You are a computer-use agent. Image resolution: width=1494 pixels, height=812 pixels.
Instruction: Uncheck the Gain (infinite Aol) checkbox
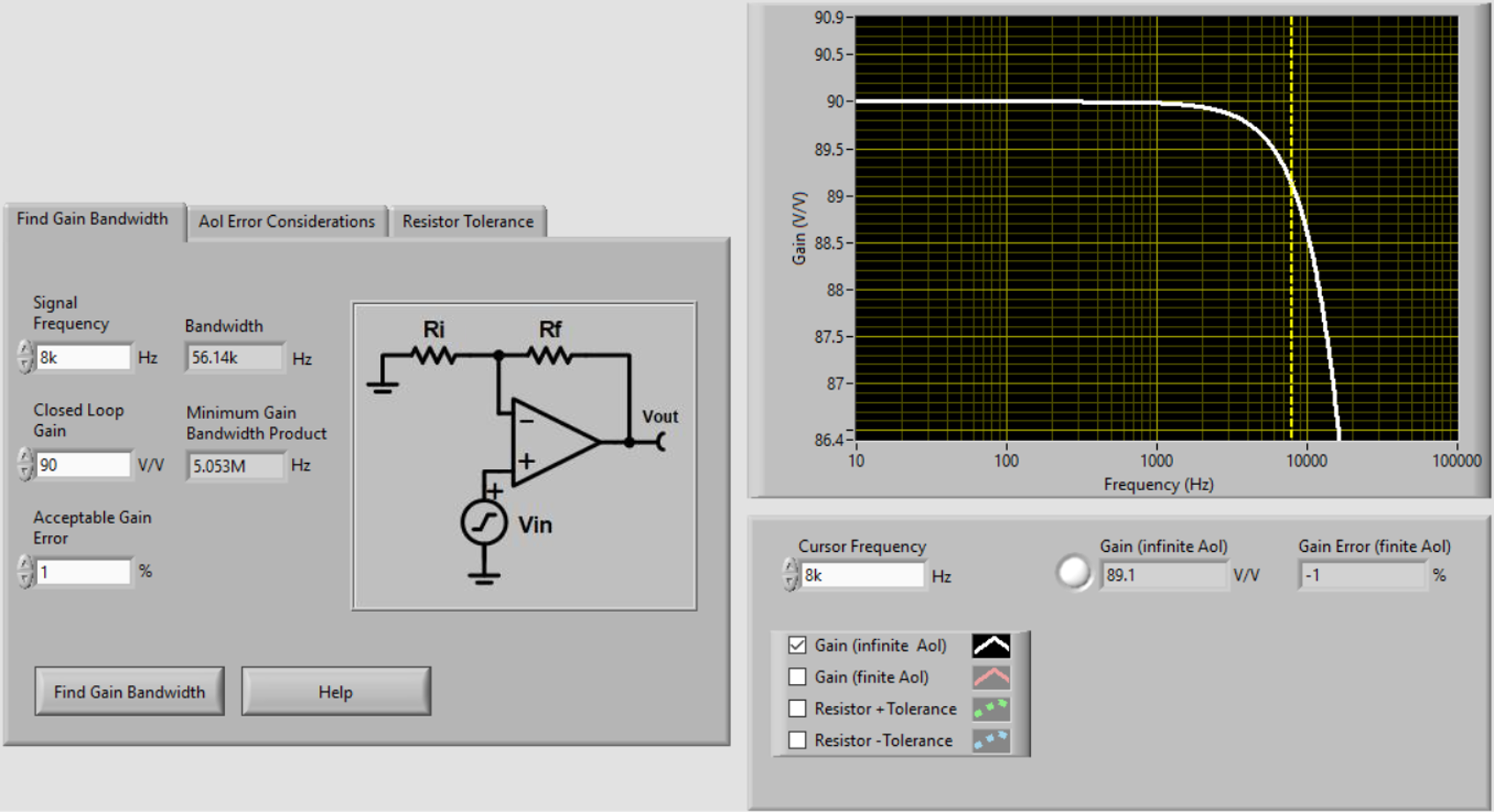click(797, 645)
